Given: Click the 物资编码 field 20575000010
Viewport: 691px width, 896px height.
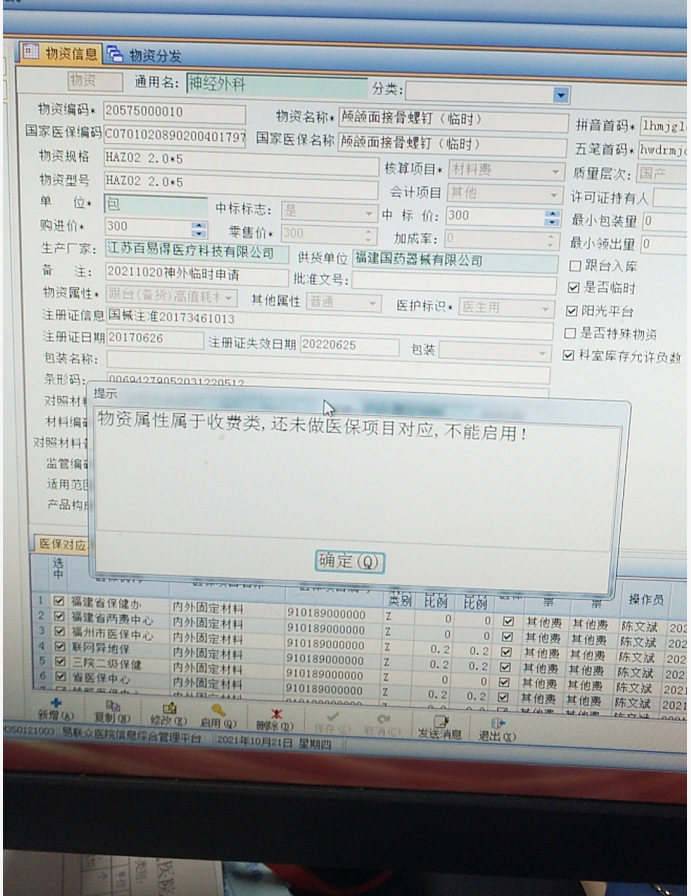Looking at the screenshot, I should [174, 113].
